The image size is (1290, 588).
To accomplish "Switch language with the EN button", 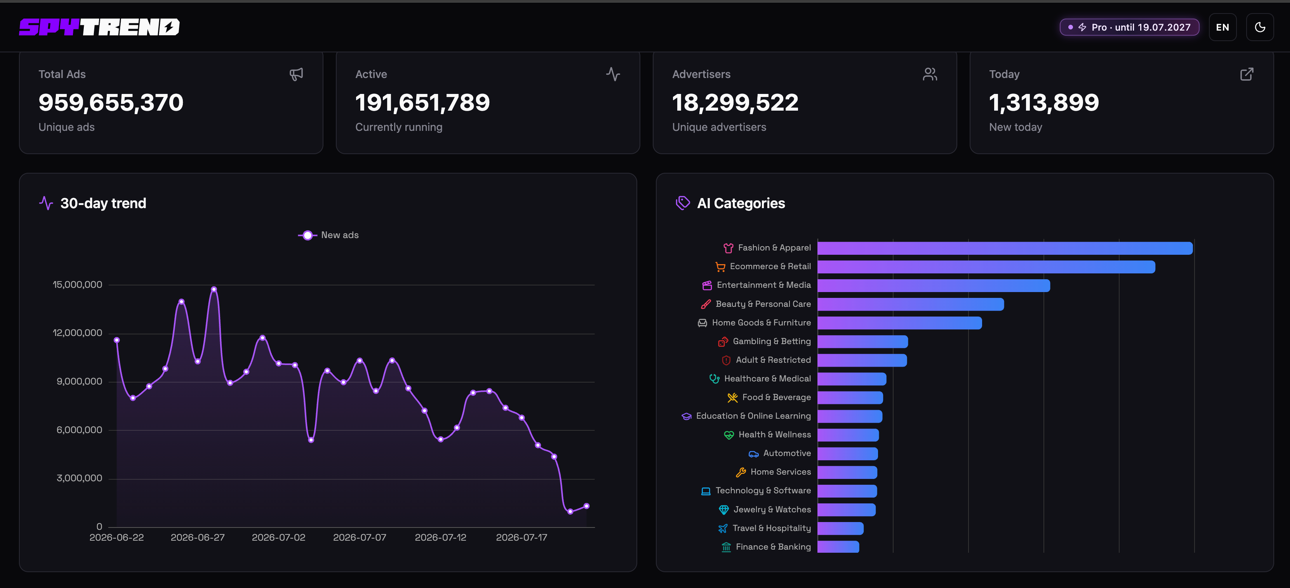I will point(1222,27).
